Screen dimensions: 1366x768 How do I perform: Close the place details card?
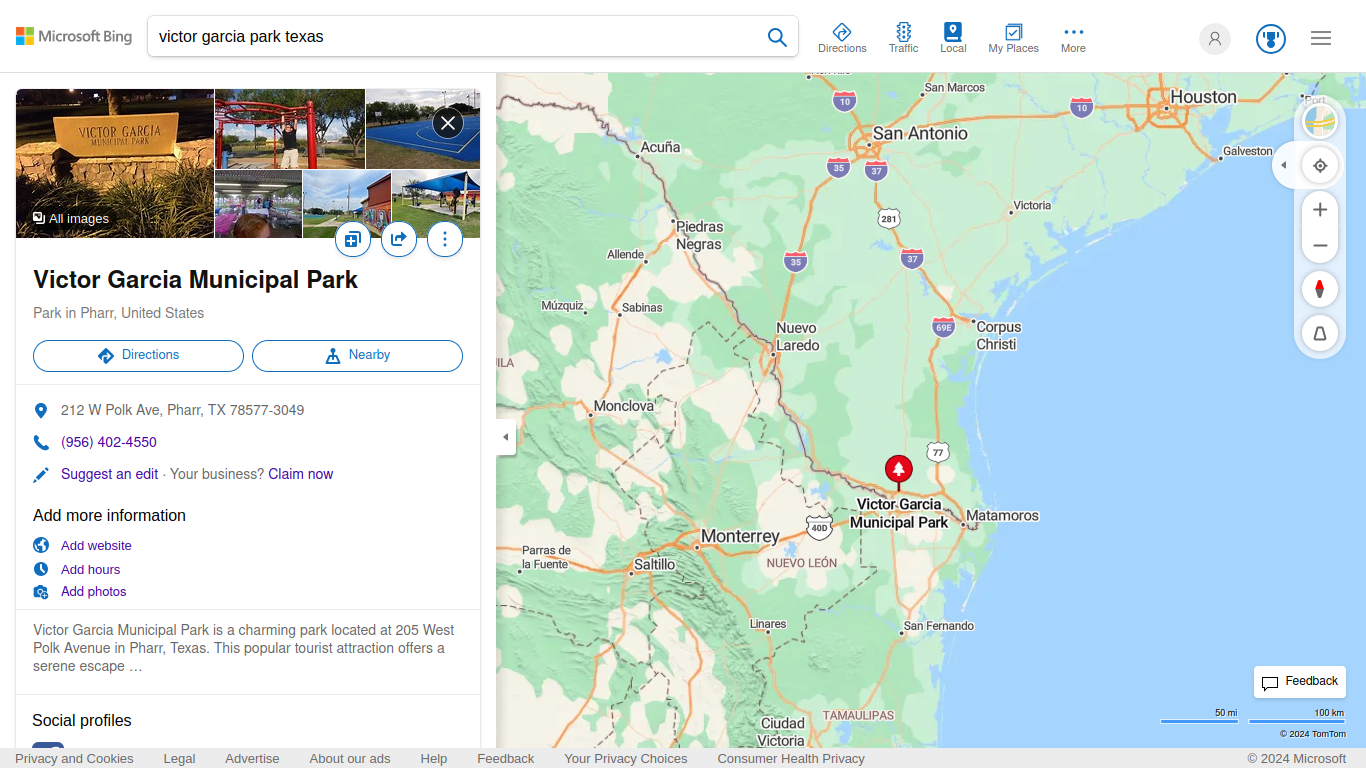447,123
